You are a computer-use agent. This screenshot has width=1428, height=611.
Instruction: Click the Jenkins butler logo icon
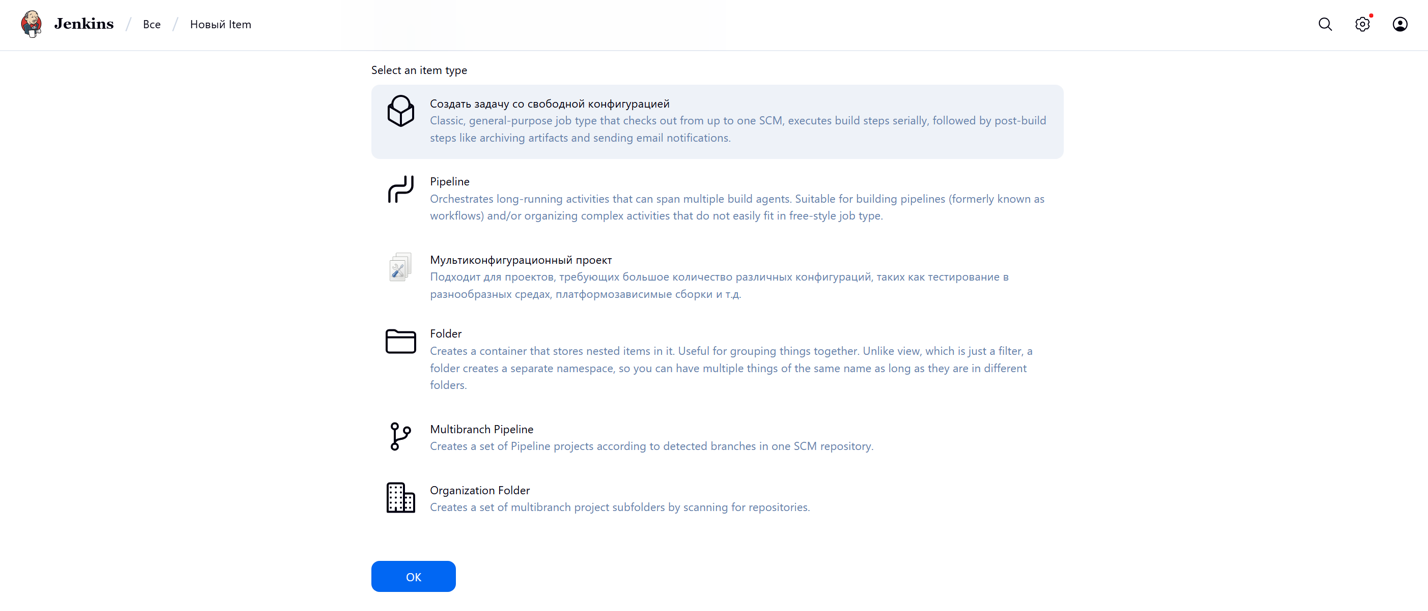[x=32, y=24]
